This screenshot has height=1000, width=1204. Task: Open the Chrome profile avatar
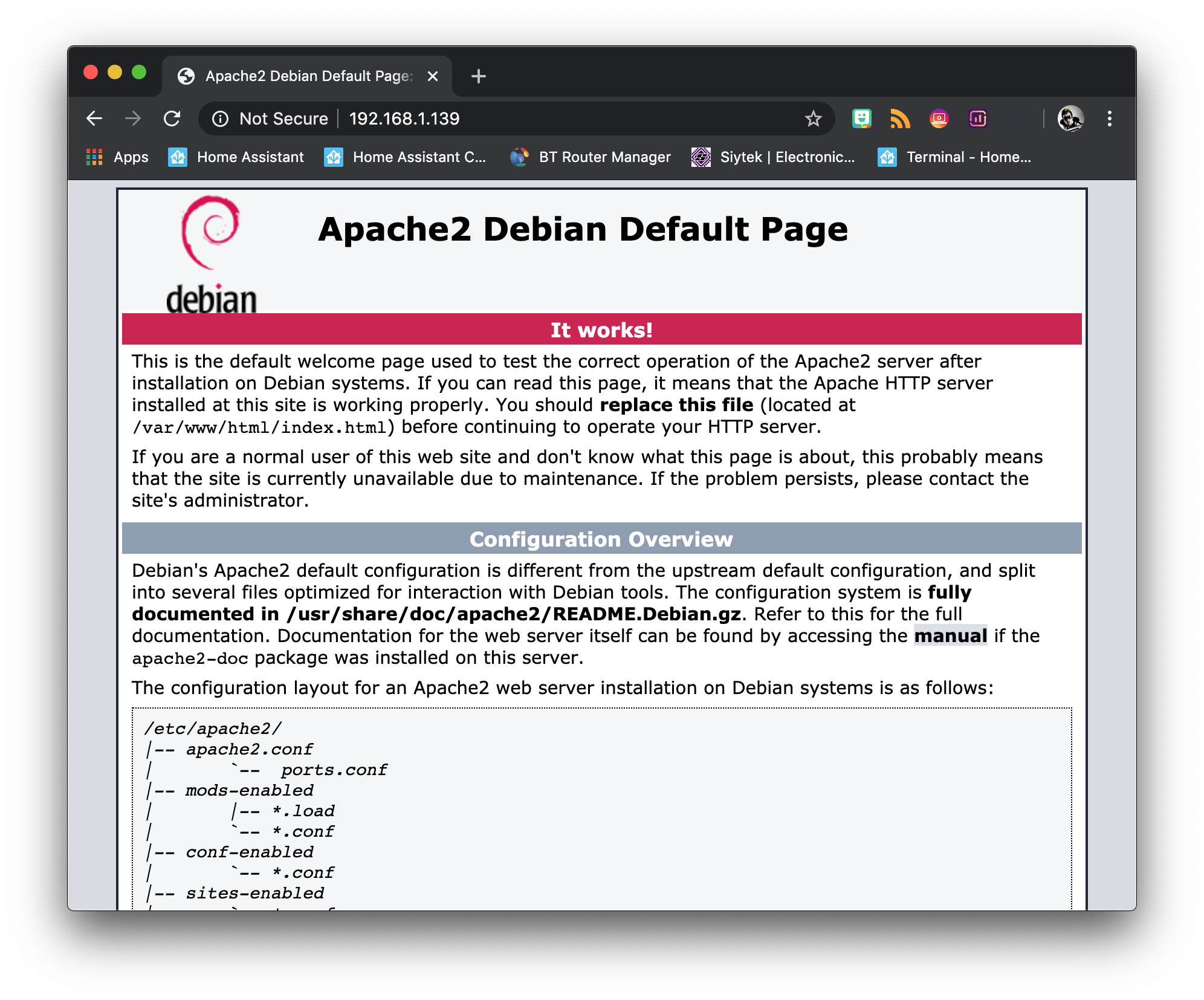tap(1070, 119)
